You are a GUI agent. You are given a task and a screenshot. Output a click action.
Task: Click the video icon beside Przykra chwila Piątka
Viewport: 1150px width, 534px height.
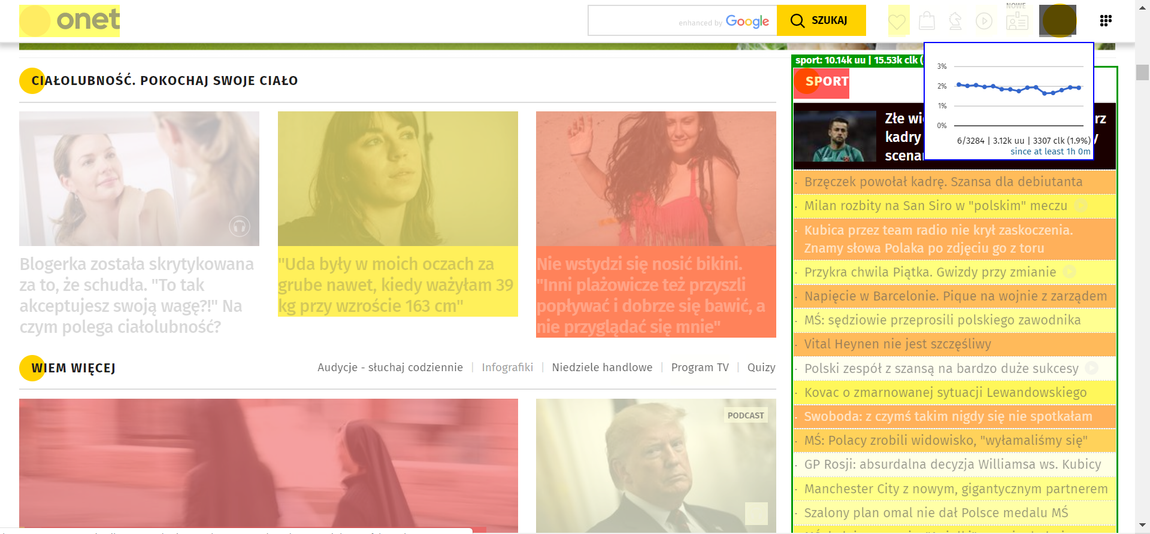tap(1069, 272)
